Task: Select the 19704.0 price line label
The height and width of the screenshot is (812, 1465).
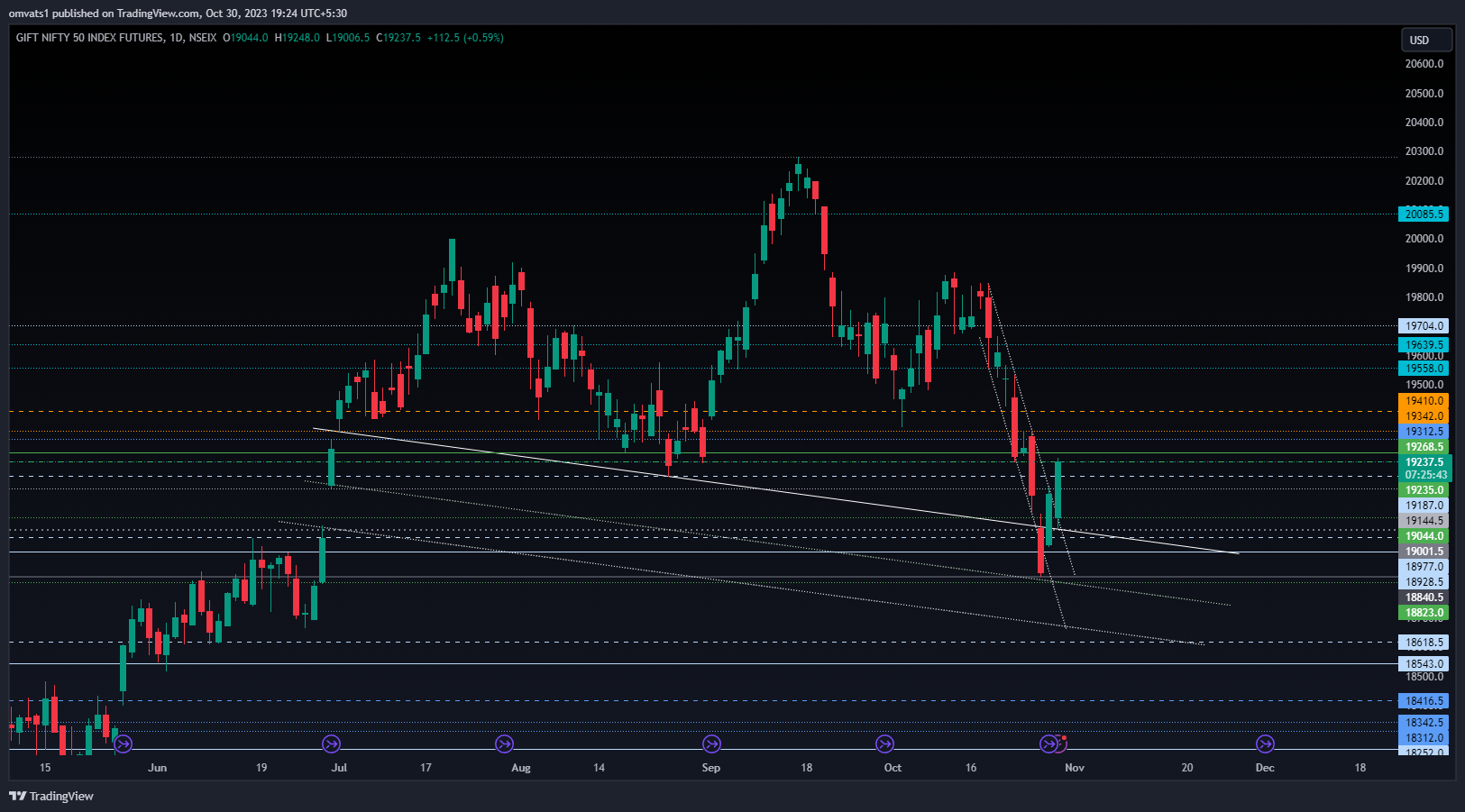Action: pos(1424,326)
